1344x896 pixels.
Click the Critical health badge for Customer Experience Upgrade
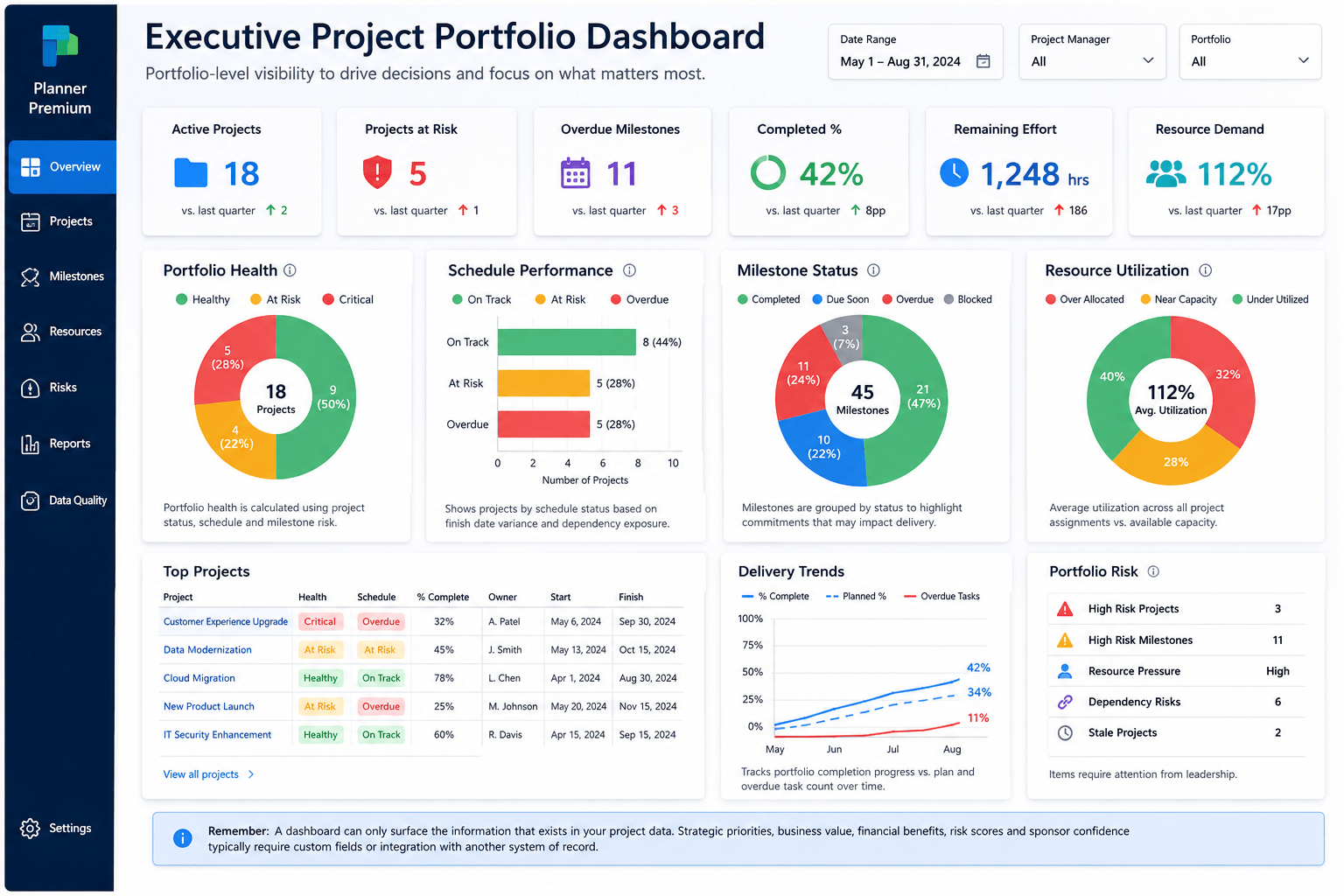pyautogui.click(x=320, y=622)
